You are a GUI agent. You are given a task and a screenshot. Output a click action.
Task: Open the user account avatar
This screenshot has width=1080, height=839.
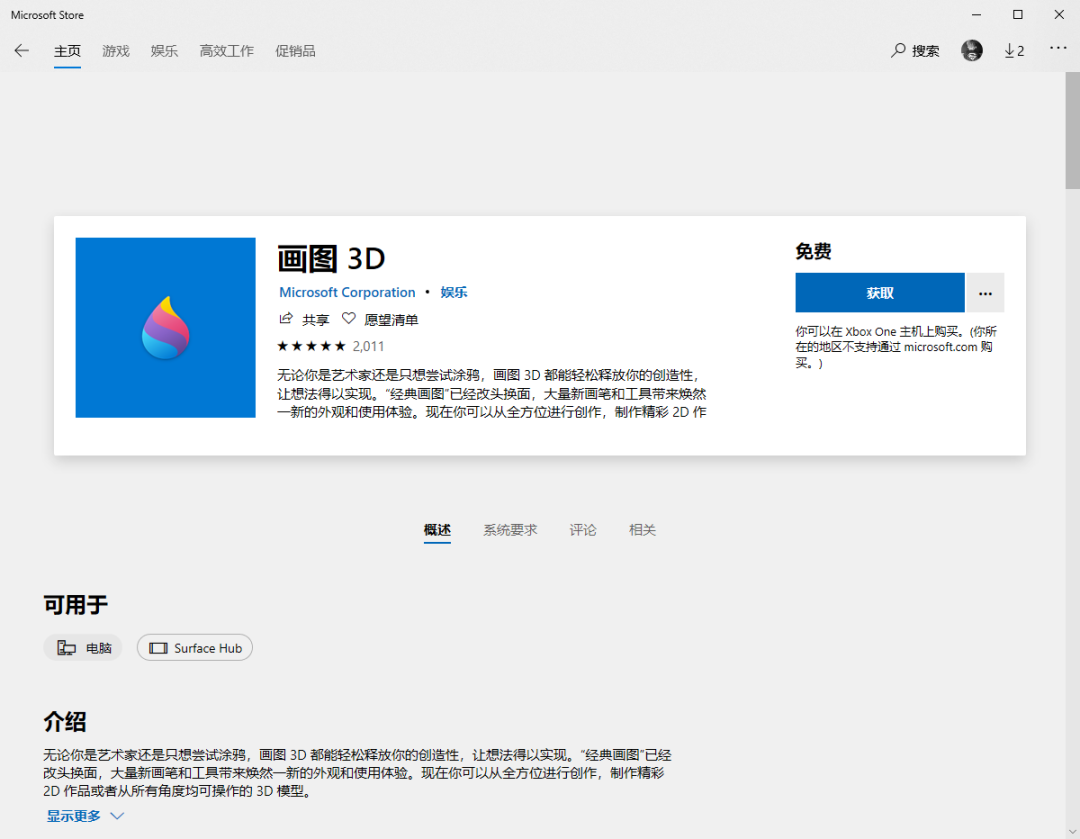972,50
